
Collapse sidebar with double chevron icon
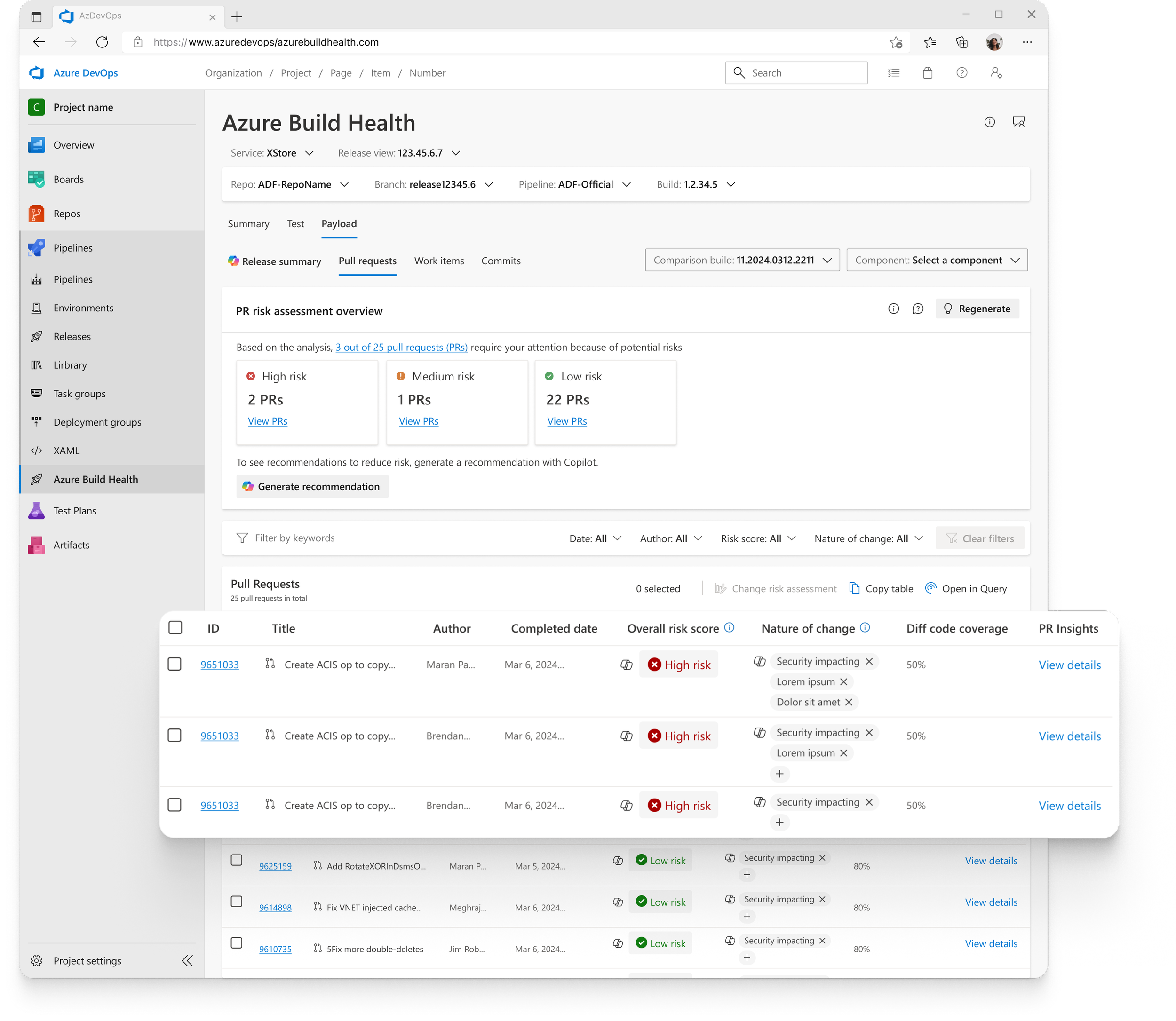point(187,961)
